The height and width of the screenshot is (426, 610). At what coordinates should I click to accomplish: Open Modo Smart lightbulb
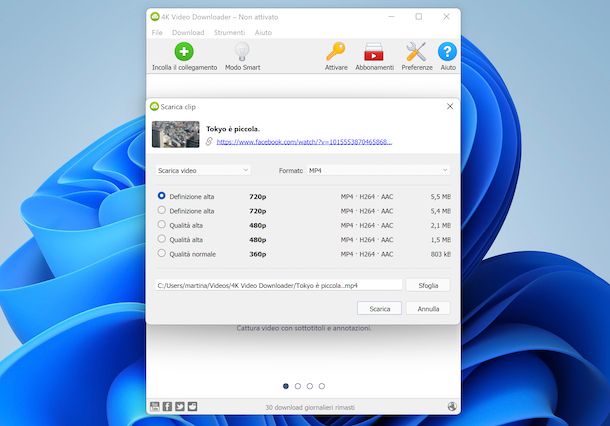click(x=241, y=52)
